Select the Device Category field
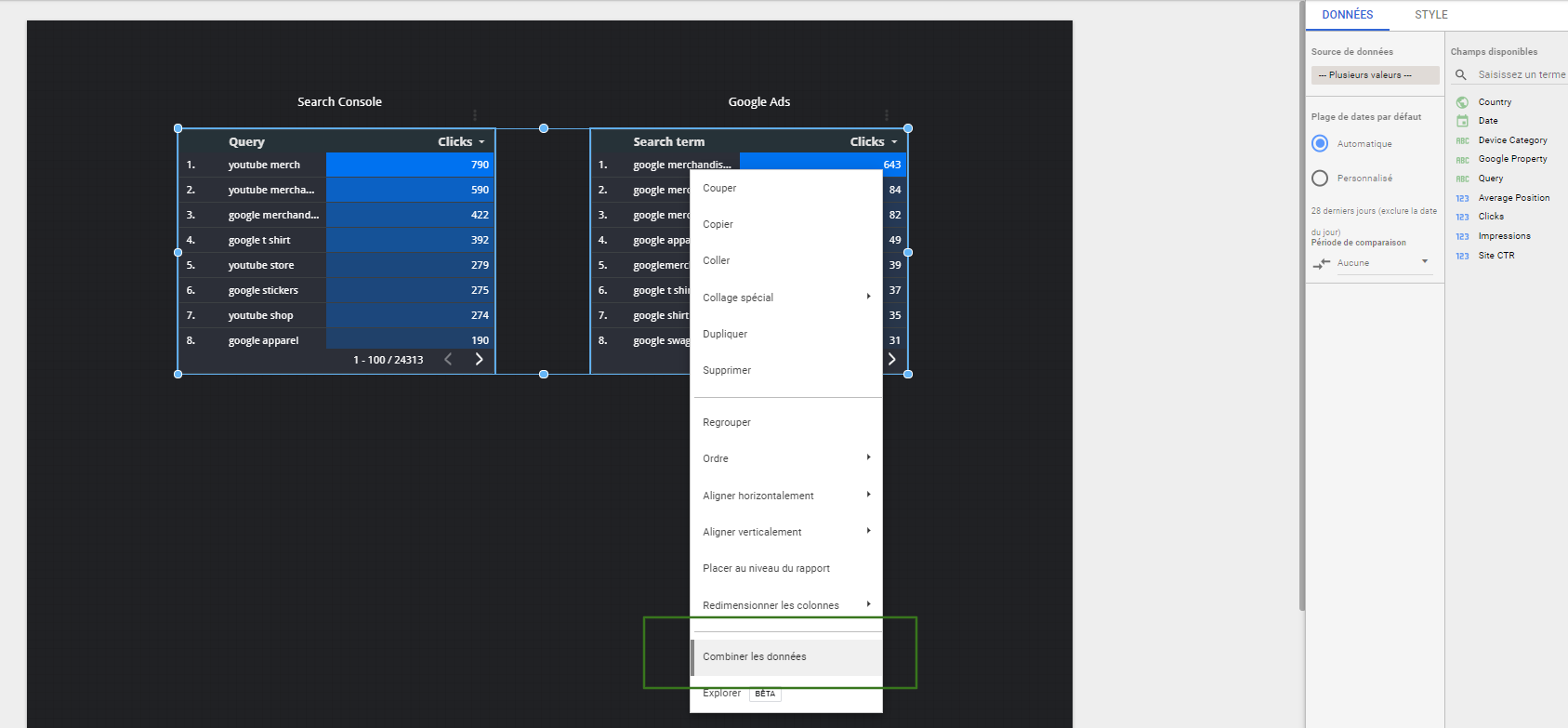Screen dimensions: 1568x728 (1513, 140)
